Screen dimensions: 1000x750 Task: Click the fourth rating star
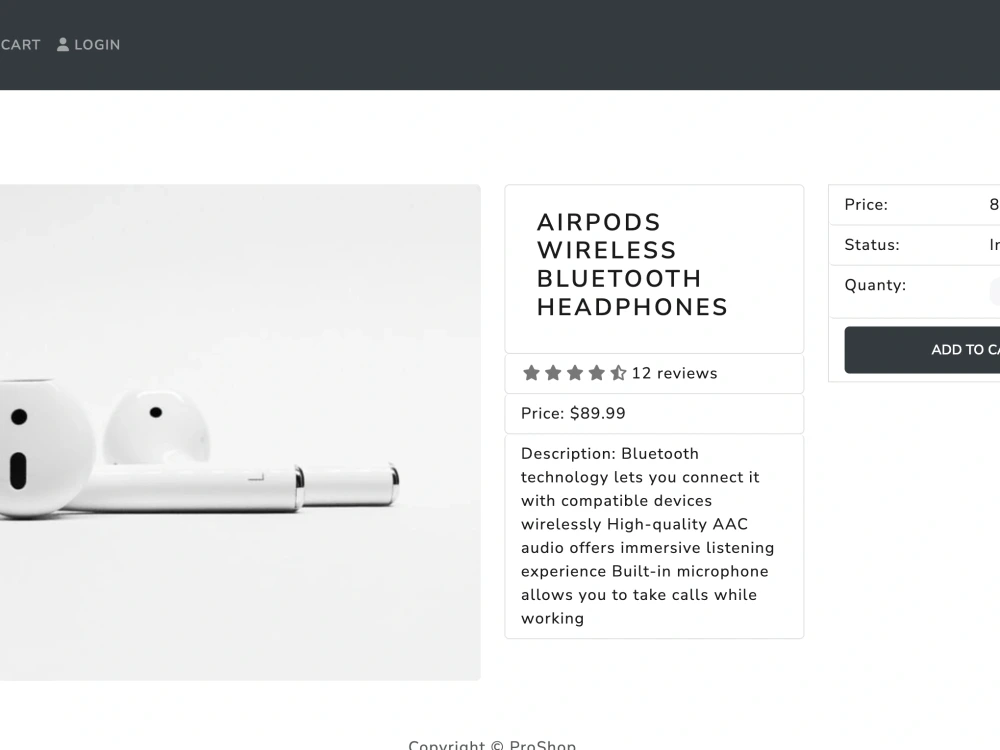[596, 373]
